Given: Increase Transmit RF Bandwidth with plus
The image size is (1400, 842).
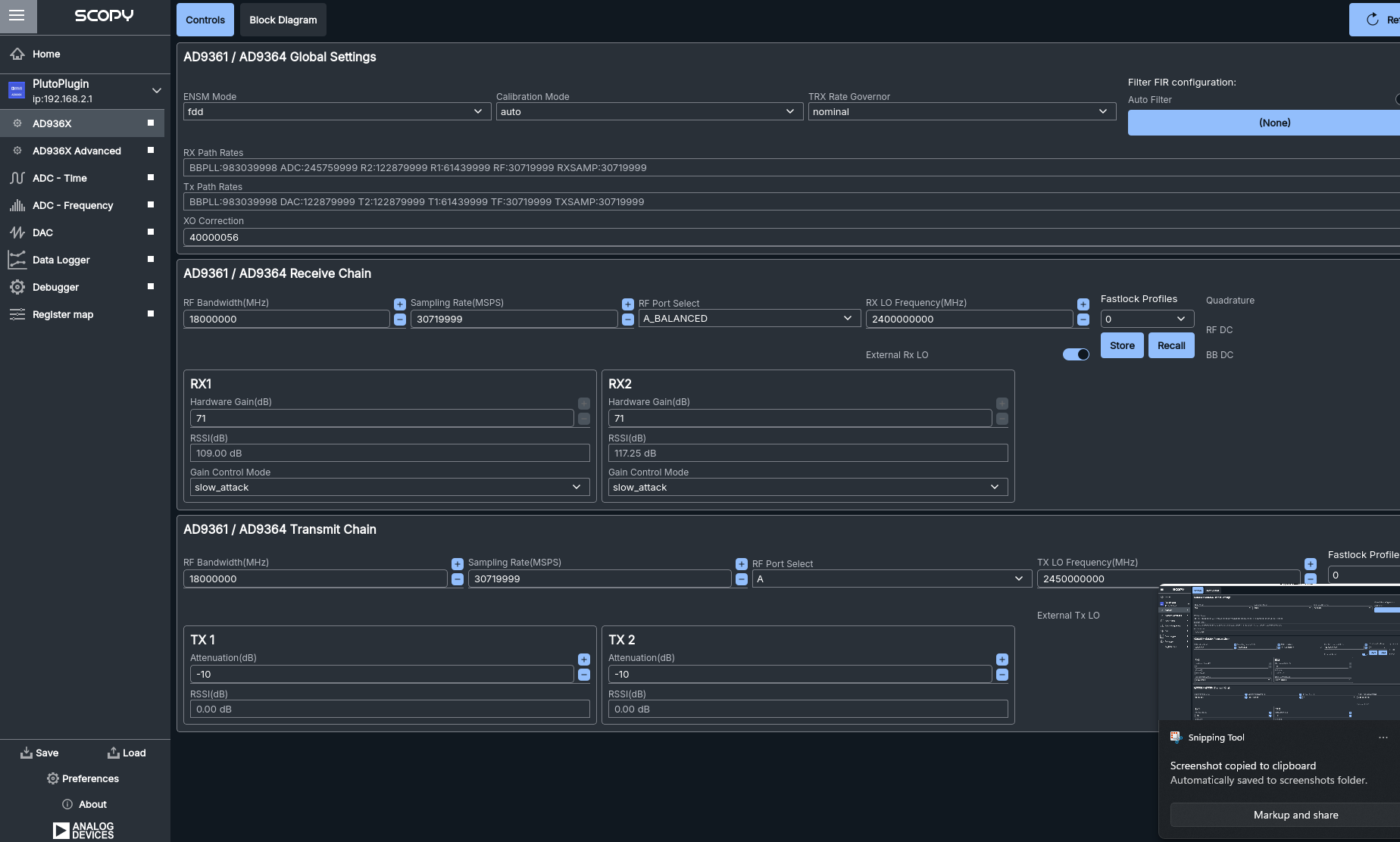Looking at the screenshot, I should (x=458, y=564).
